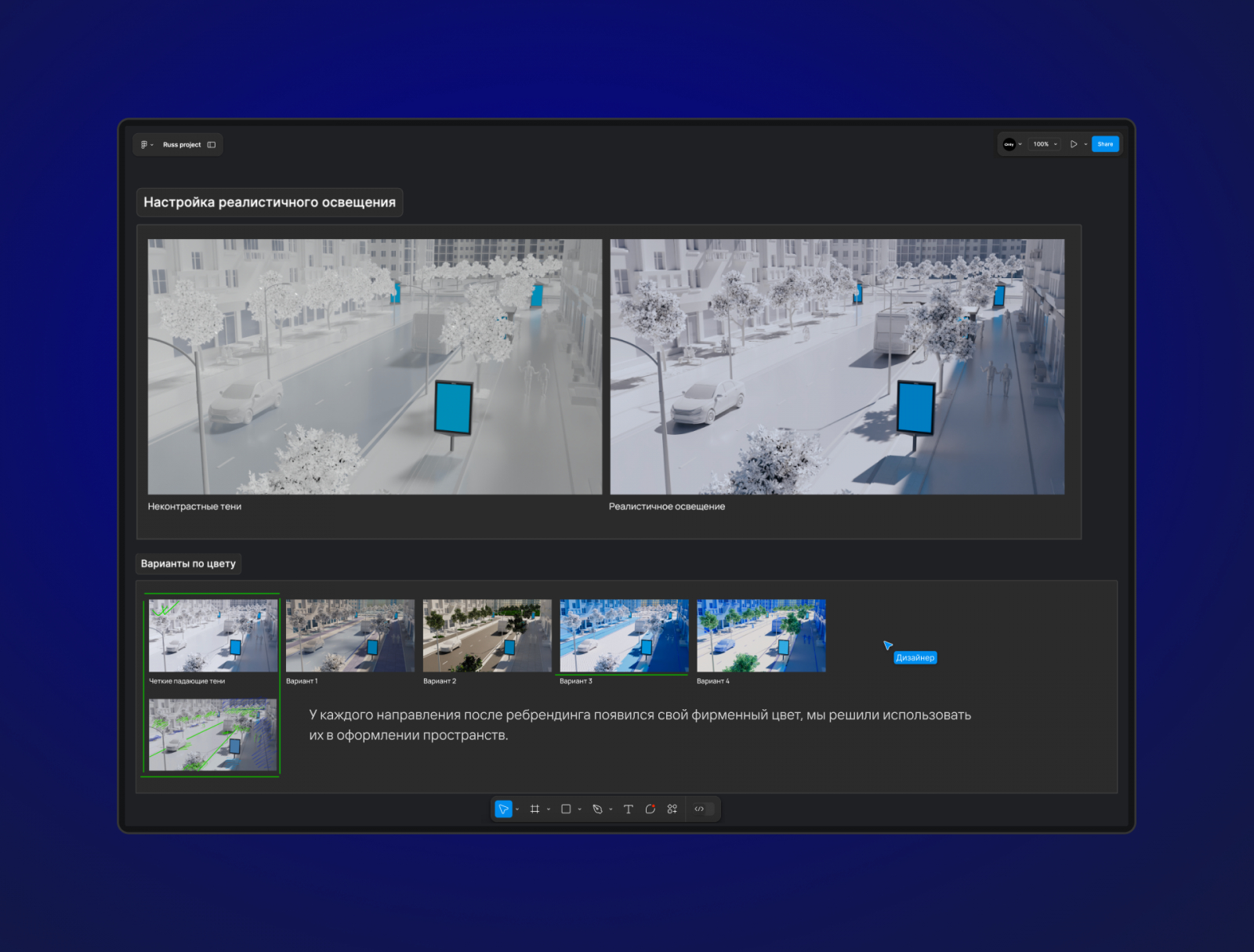Activate the Comment tool

pos(650,809)
